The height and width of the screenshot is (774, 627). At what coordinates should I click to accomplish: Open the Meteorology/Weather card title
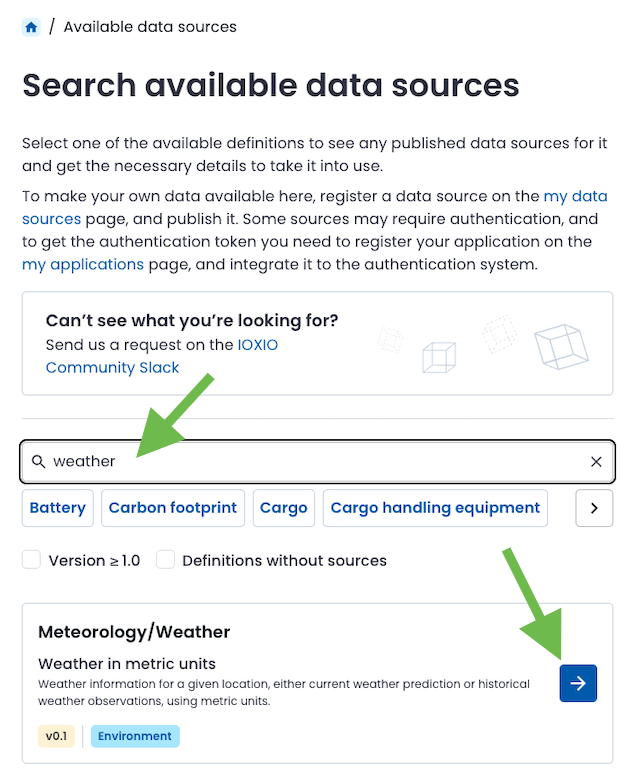coord(134,632)
